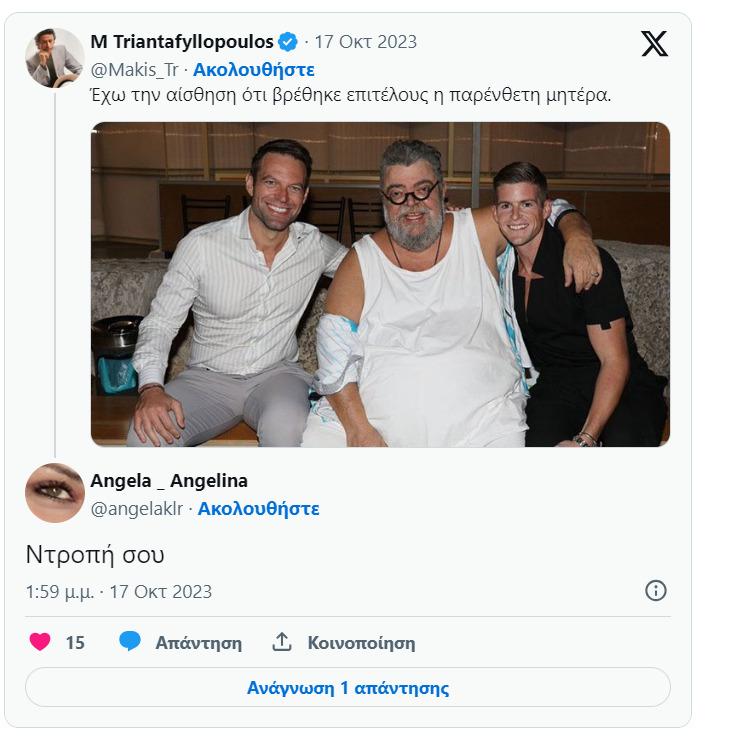Open Angela _ Angelina eye avatar
Screen dimensions: 748x747
[x=54, y=493]
